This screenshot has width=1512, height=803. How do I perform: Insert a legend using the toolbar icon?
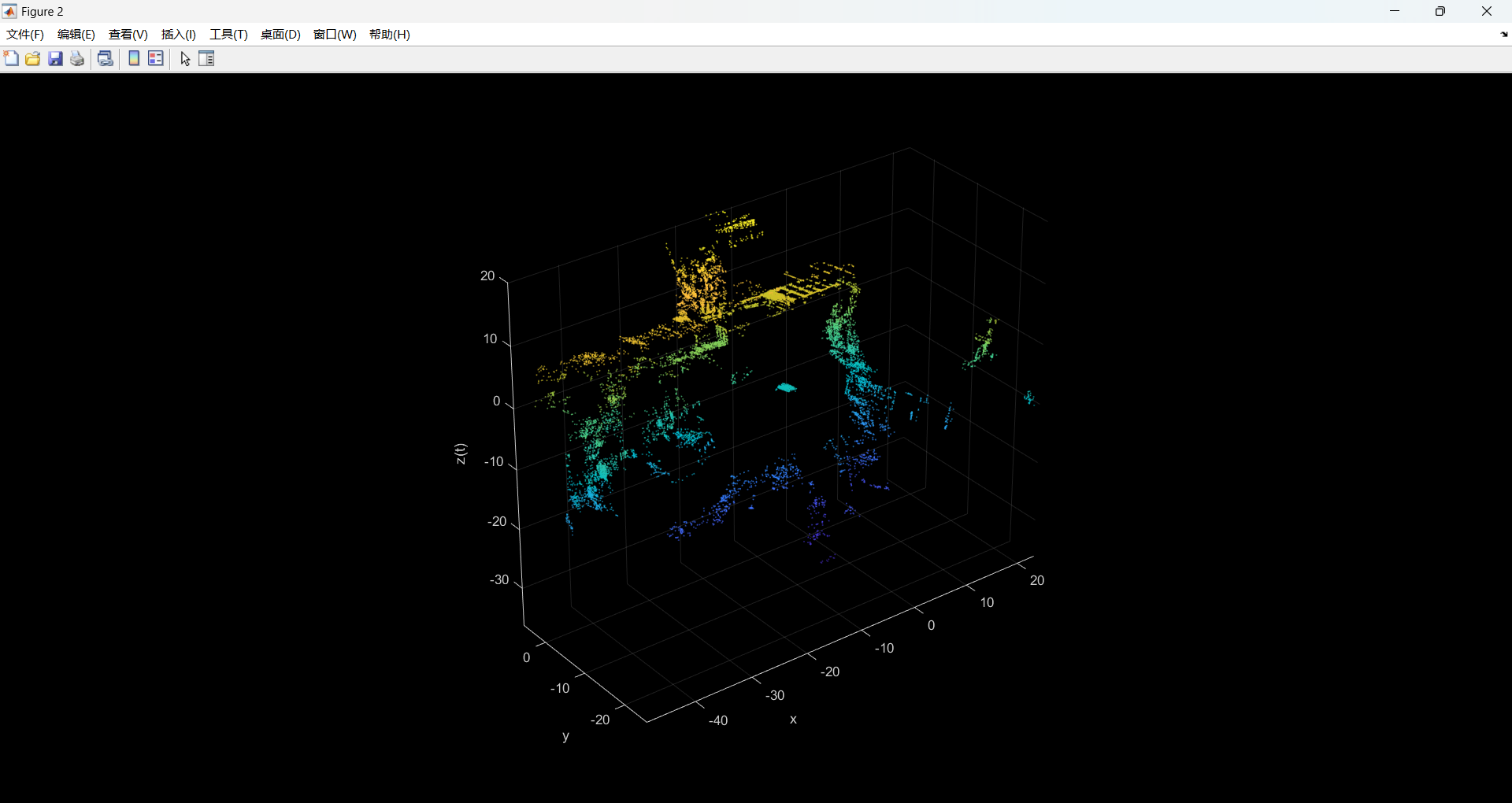click(156, 58)
